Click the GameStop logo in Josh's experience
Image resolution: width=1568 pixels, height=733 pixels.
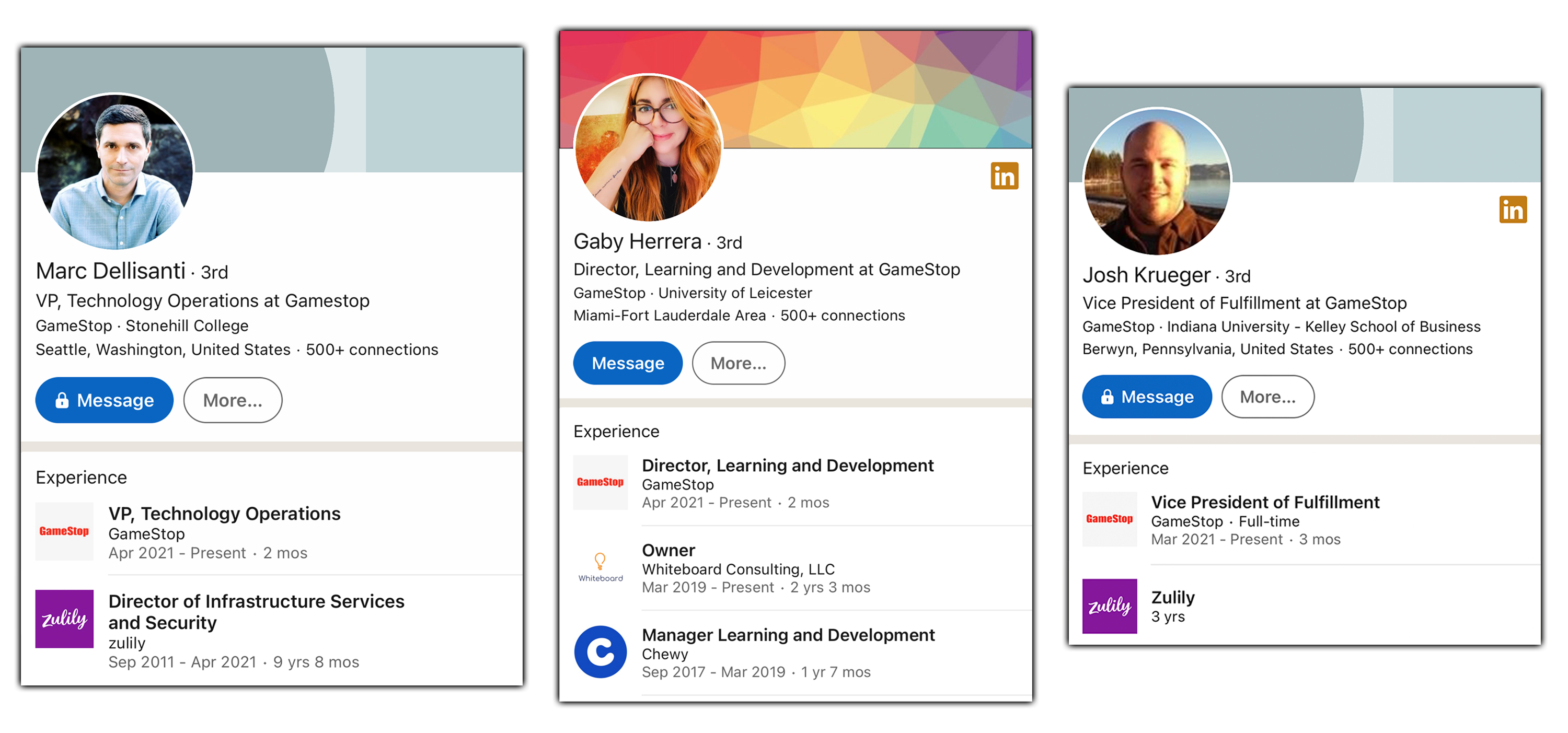pyautogui.click(x=1110, y=519)
